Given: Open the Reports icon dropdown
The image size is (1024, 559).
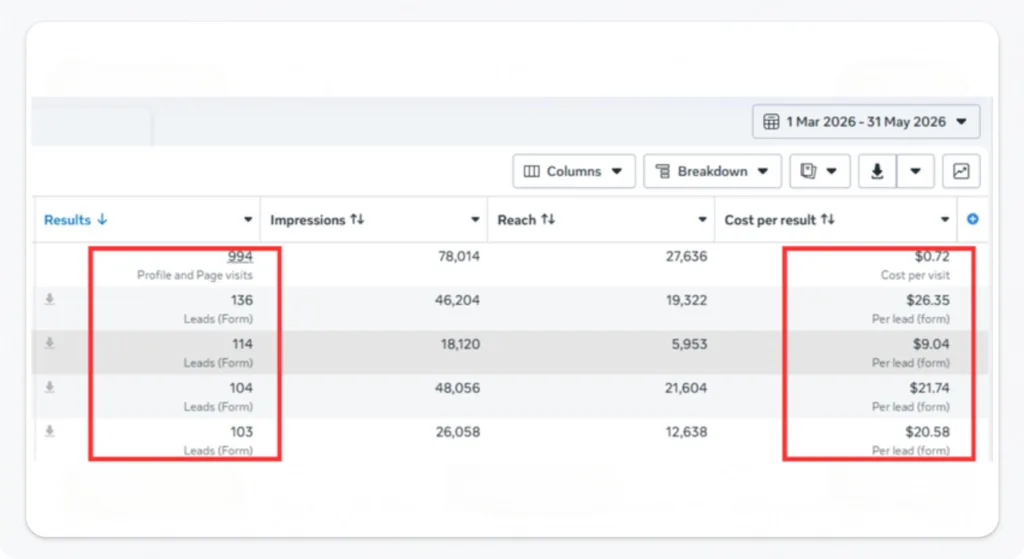Looking at the screenshot, I should [x=820, y=171].
